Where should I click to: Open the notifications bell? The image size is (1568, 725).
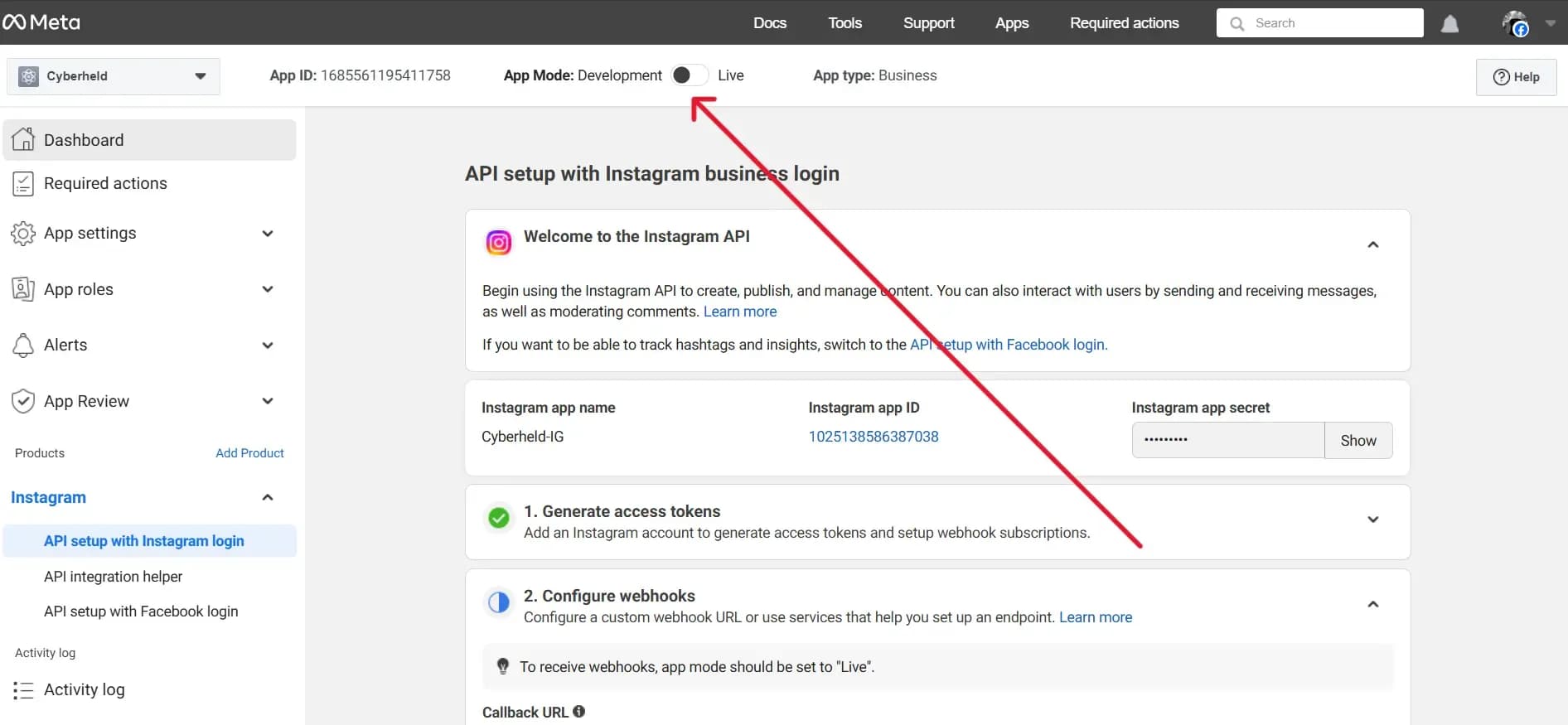tap(1449, 24)
